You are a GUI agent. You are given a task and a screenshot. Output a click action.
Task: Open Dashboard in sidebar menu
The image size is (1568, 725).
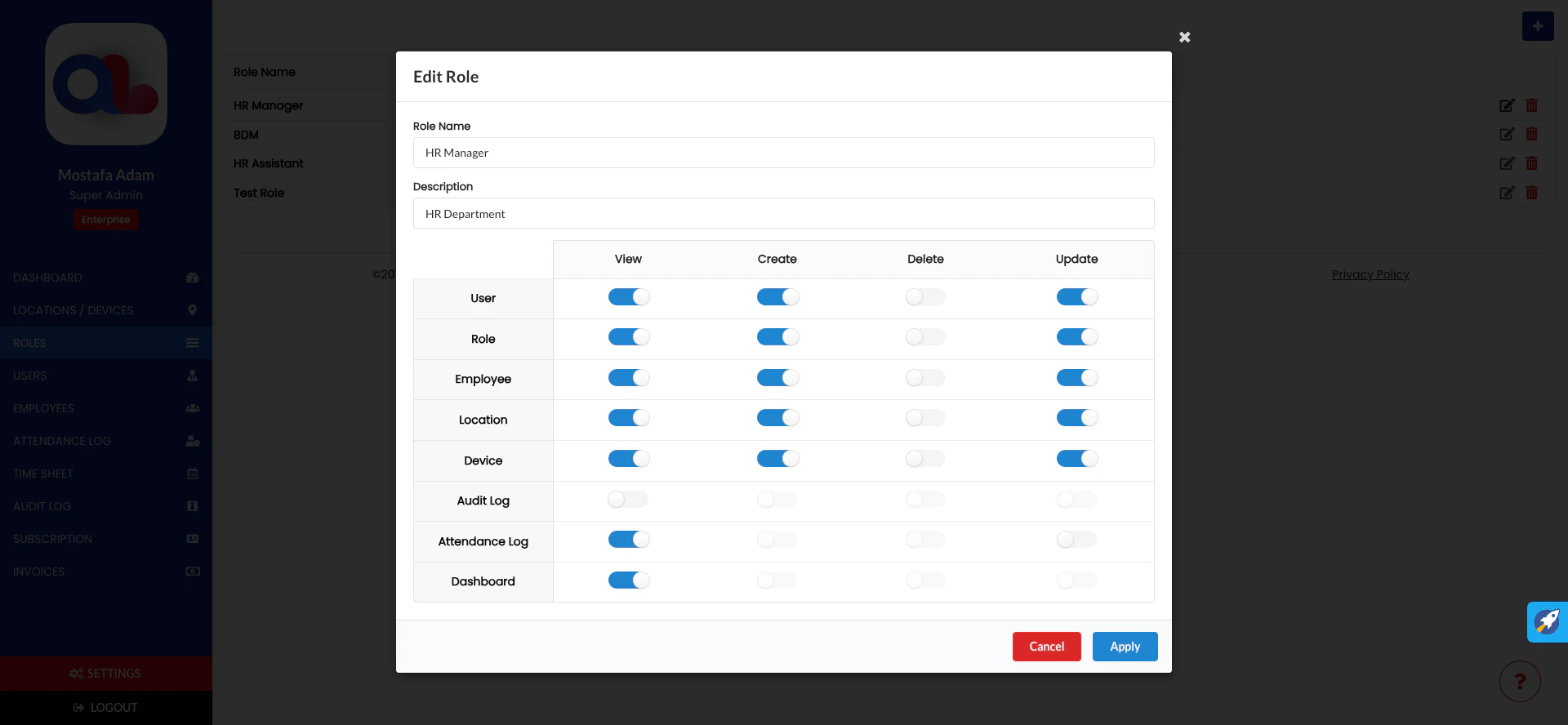[106, 278]
